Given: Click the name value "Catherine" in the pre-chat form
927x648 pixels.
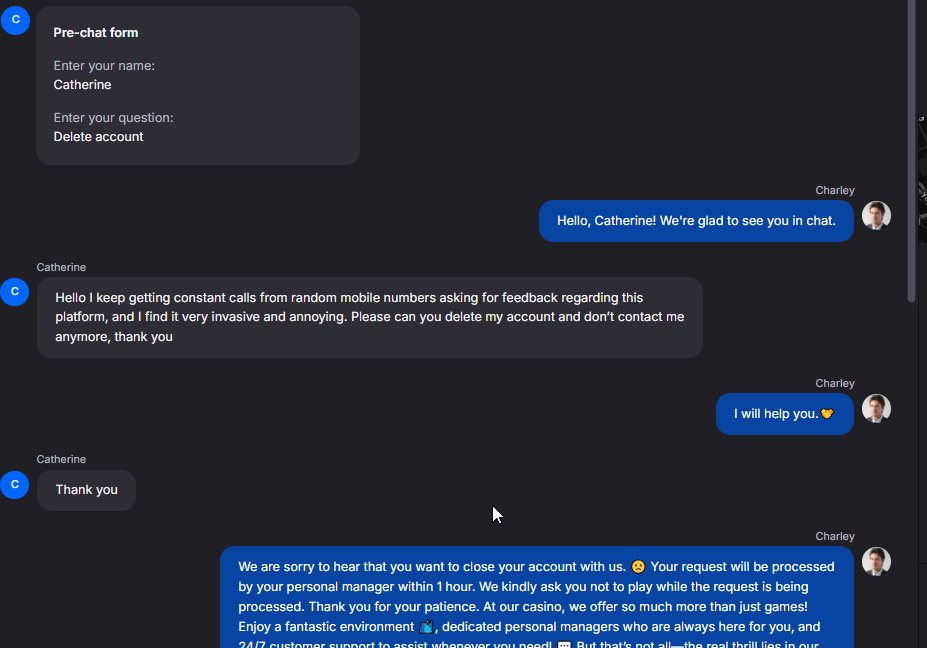Looking at the screenshot, I should 82,85.
